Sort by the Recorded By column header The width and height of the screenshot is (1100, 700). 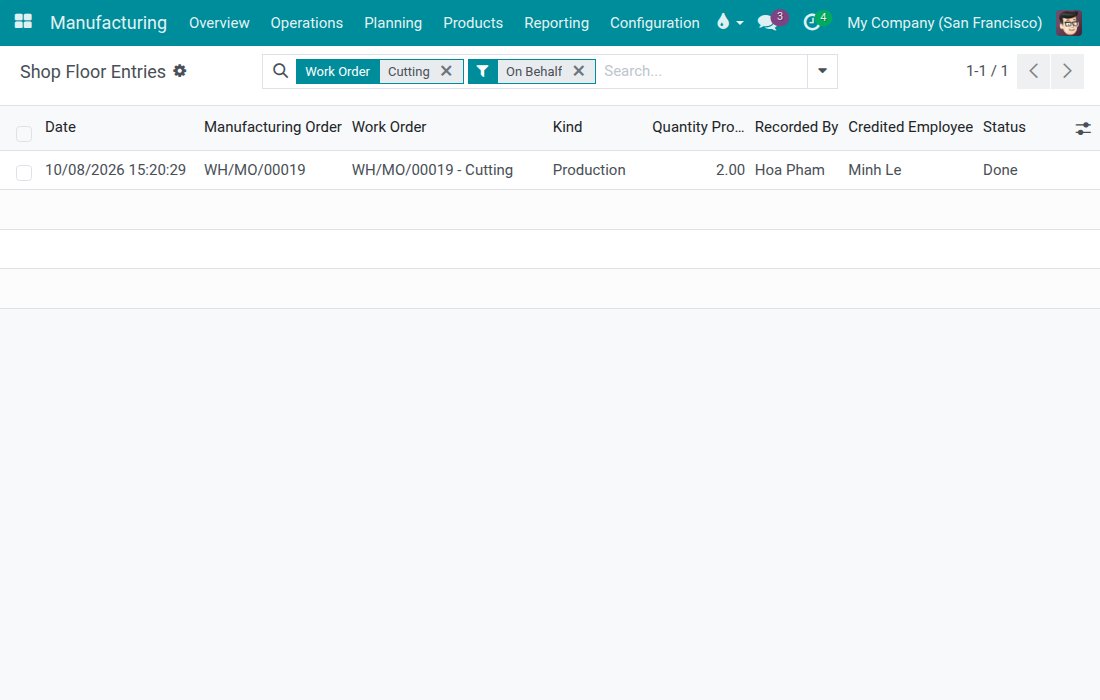click(796, 127)
